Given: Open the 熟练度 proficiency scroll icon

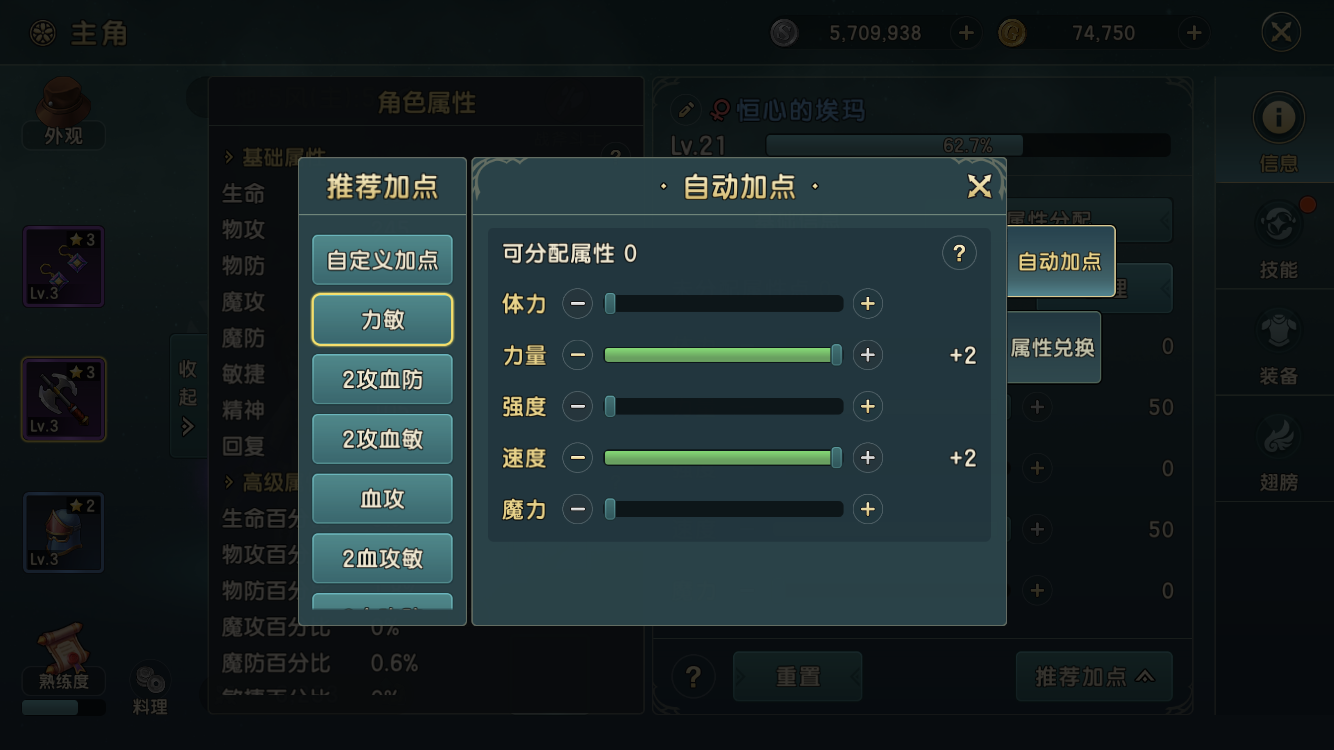Looking at the screenshot, I should [63, 657].
